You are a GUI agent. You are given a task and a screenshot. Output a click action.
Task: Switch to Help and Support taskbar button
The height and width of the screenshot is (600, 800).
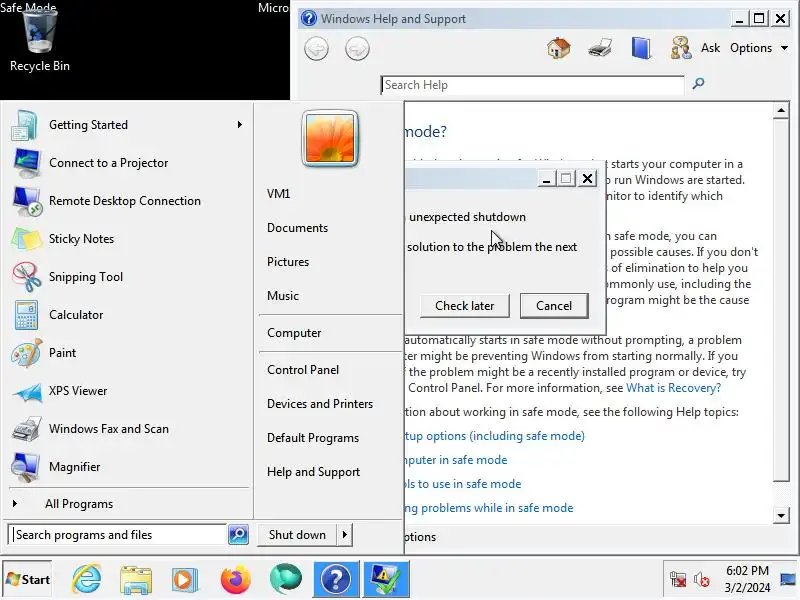336,580
